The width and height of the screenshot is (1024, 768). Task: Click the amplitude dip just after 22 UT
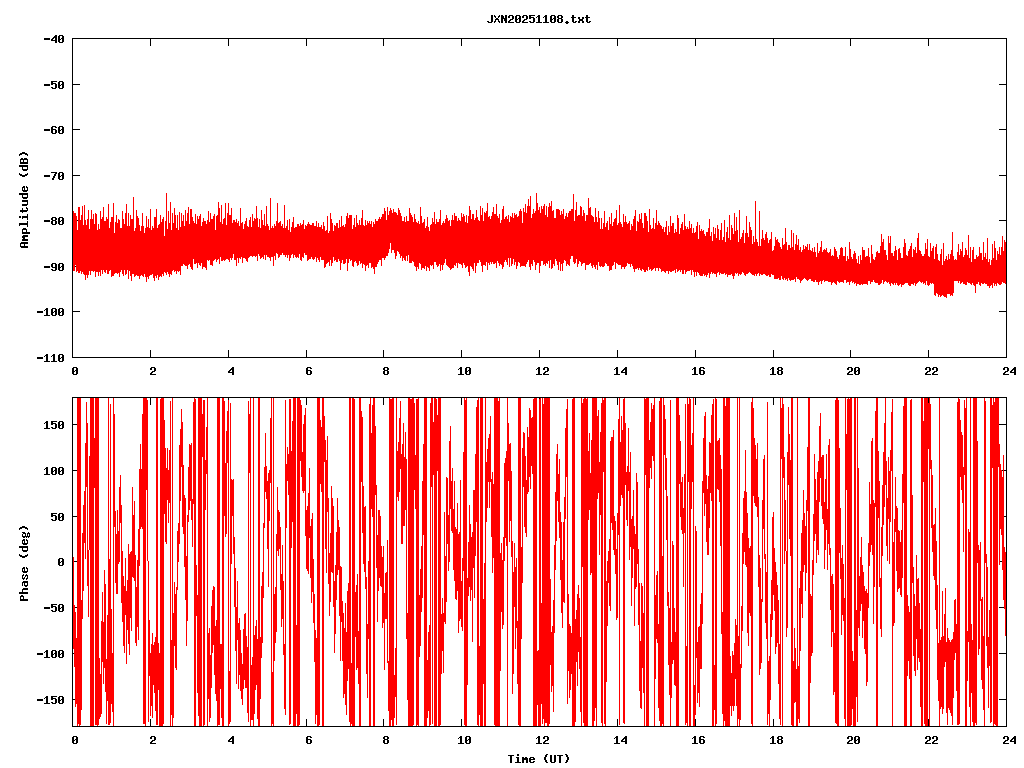point(943,289)
